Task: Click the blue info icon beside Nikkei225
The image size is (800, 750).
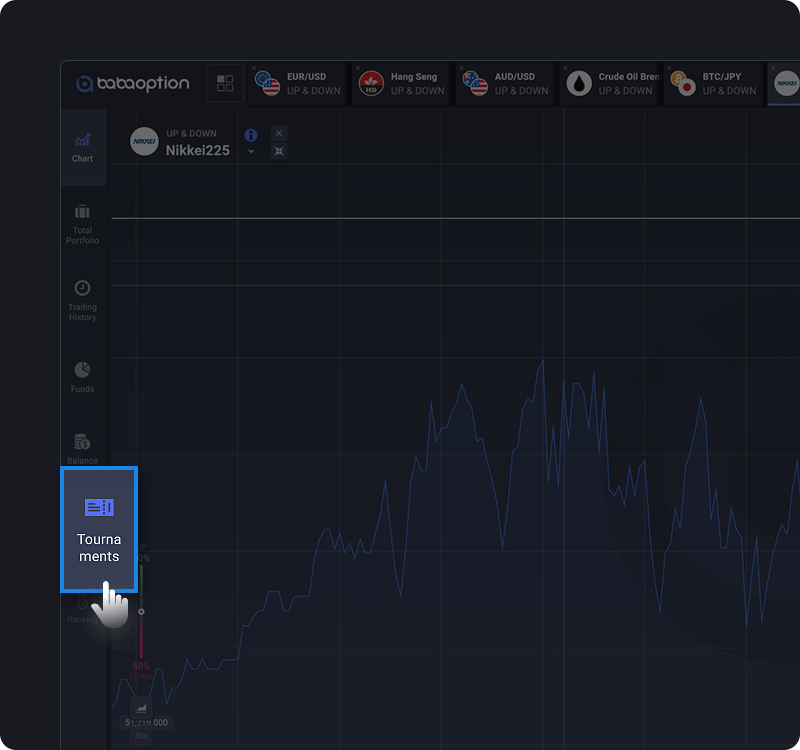Action: pyautogui.click(x=251, y=135)
